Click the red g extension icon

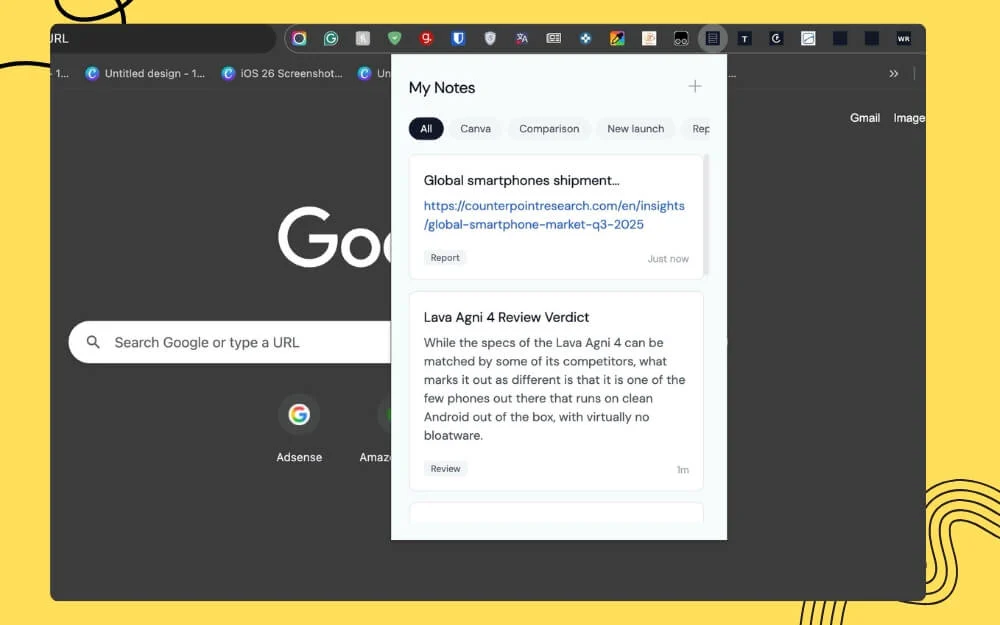click(426, 37)
